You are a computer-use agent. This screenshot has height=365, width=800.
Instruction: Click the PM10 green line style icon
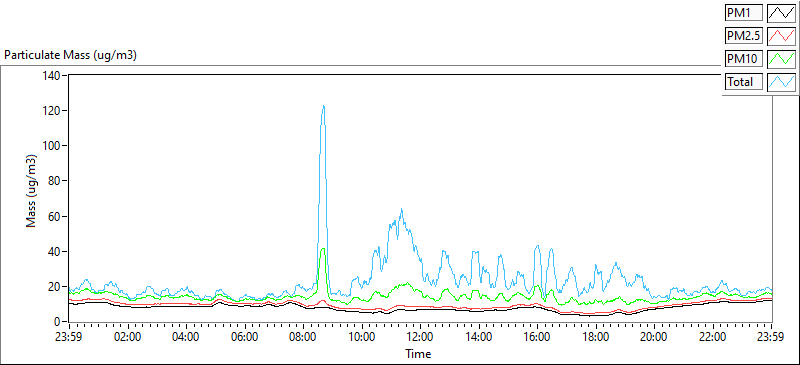point(781,59)
